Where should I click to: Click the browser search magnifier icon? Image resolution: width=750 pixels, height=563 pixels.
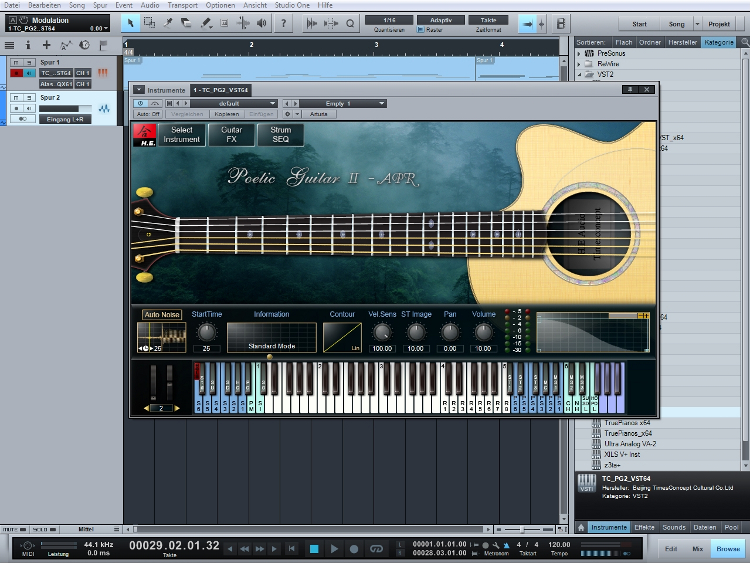[744, 42]
